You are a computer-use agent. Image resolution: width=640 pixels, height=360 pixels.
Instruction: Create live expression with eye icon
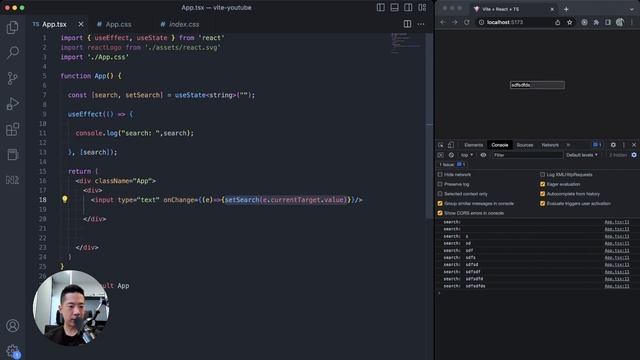483,155
